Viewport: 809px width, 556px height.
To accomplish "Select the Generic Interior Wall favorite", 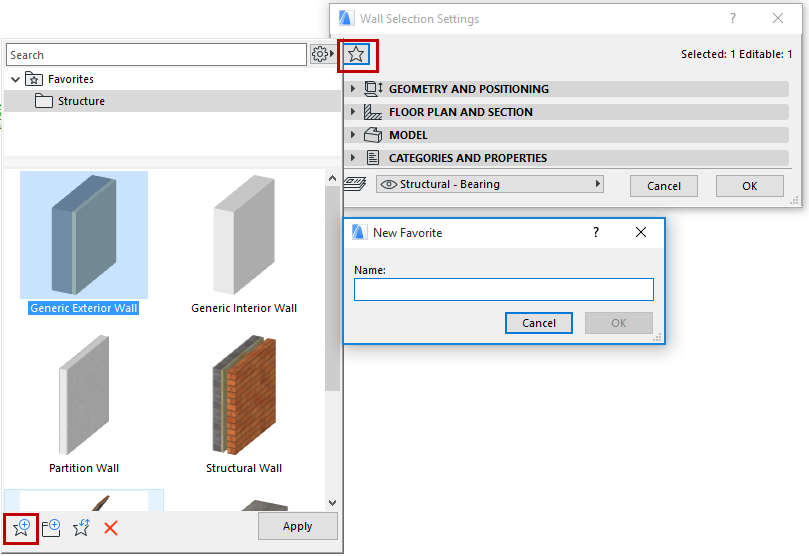I will (244, 235).
